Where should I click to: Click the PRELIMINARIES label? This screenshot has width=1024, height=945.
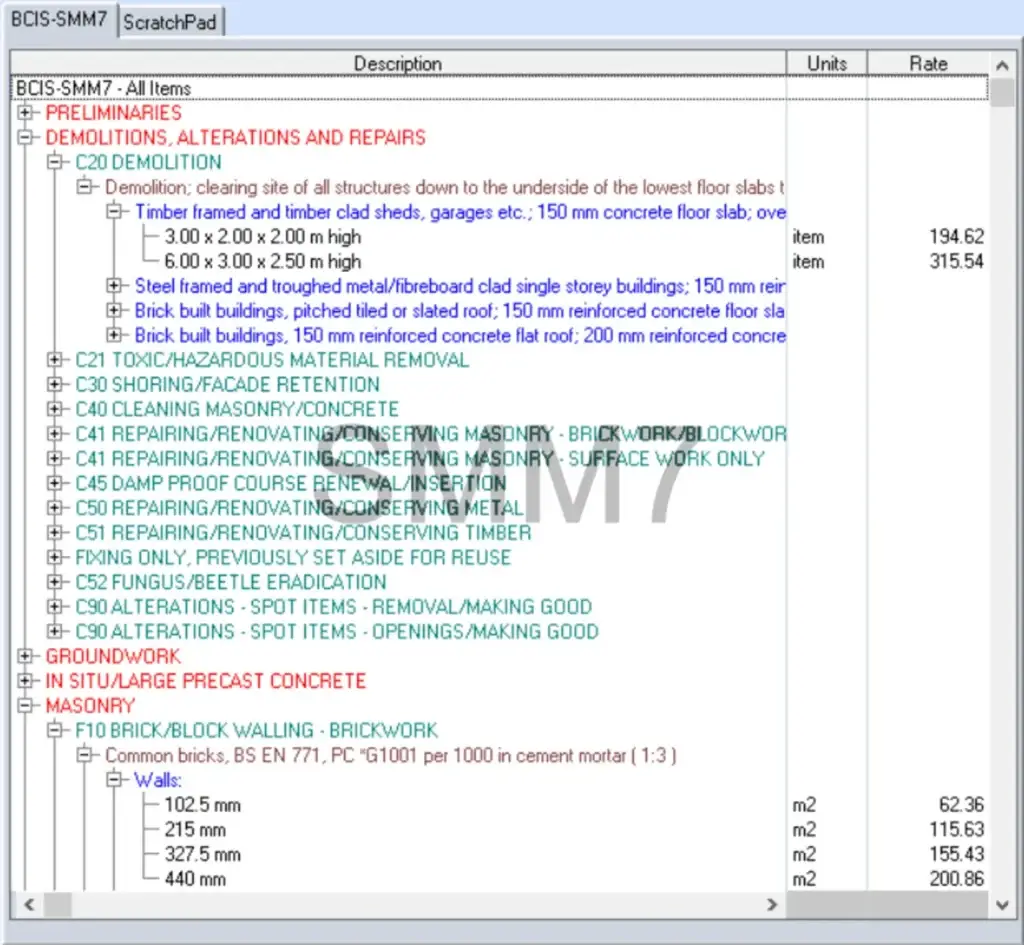click(114, 113)
